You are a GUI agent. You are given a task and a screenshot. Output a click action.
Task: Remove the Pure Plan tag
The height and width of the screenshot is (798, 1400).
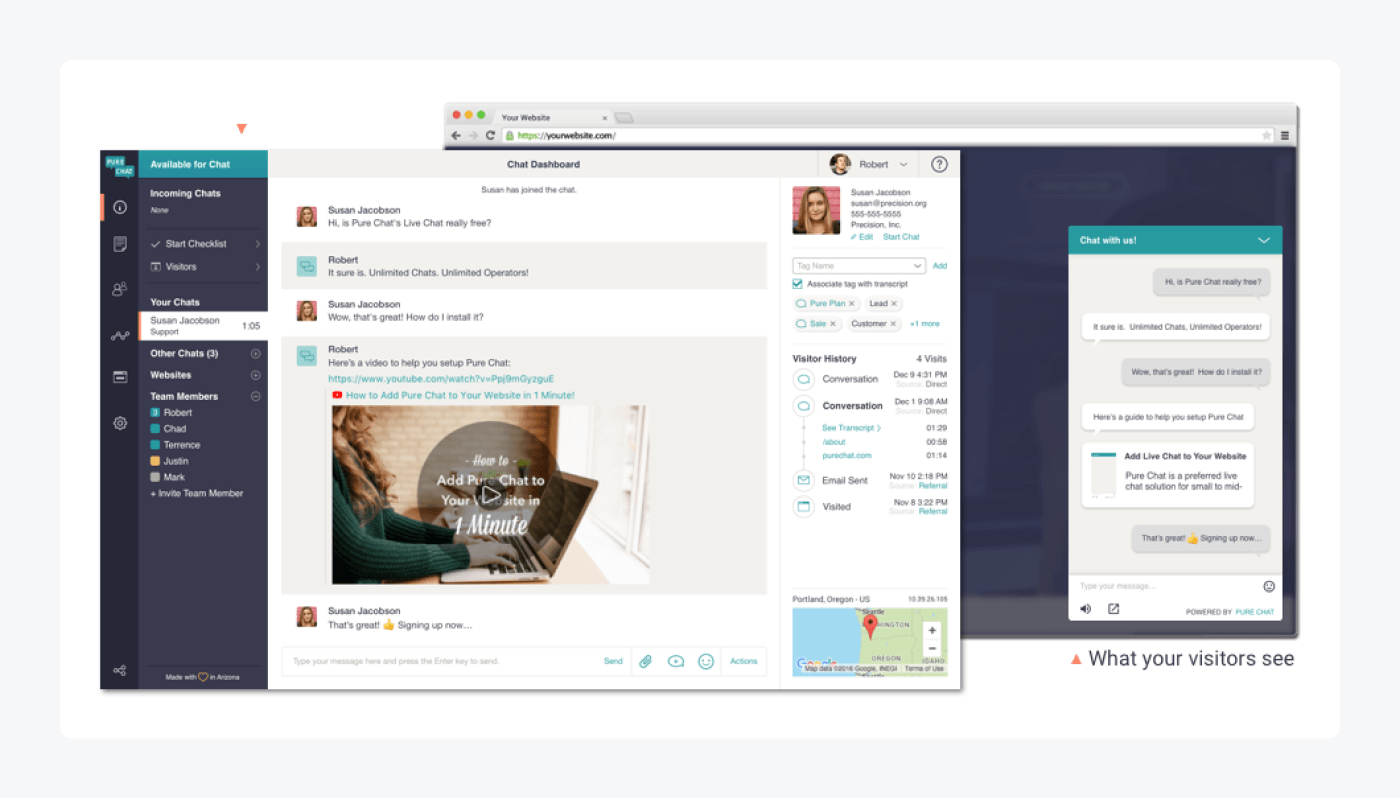point(852,304)
